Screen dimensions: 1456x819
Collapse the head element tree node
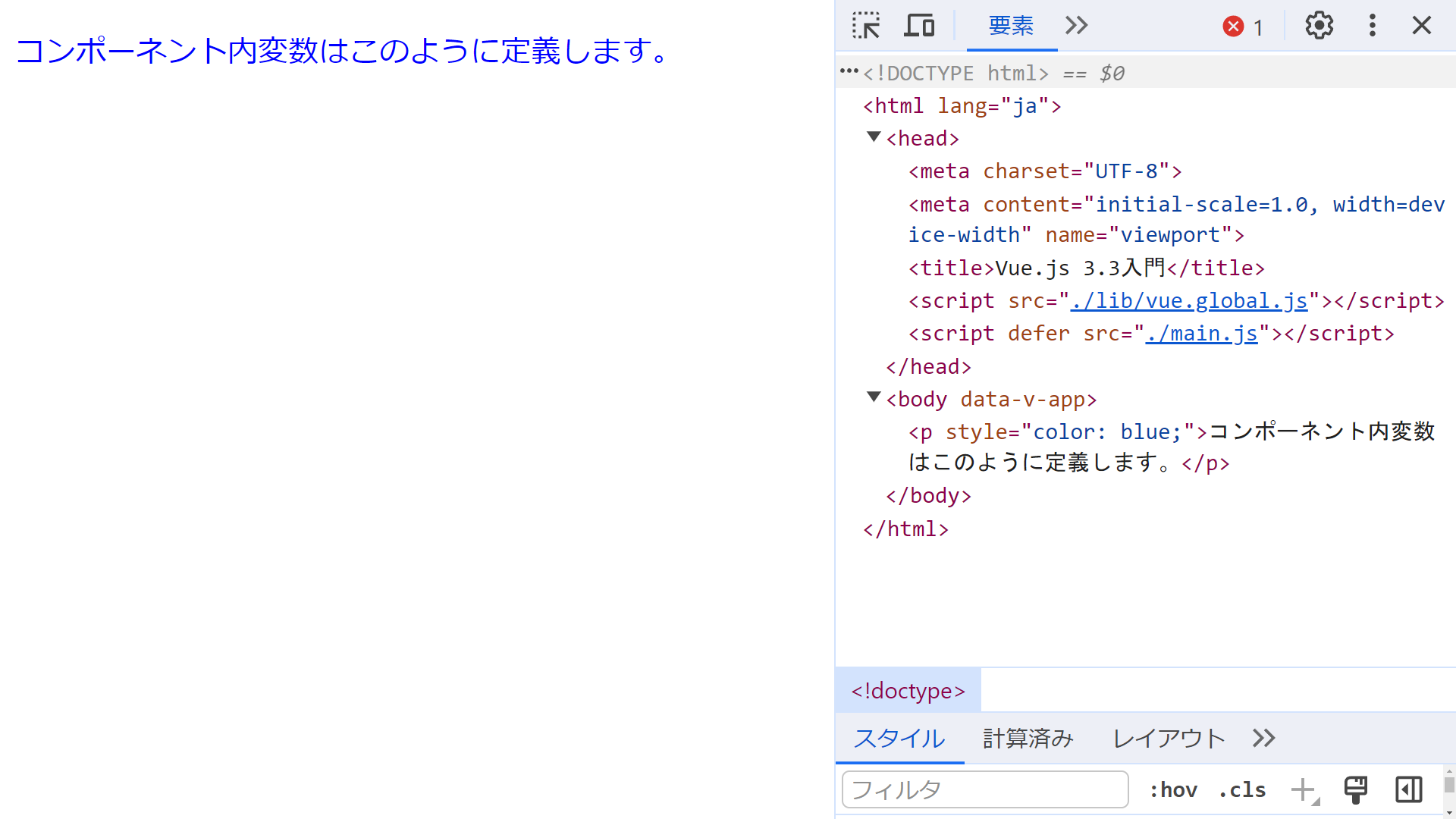[x=874, y=137]
